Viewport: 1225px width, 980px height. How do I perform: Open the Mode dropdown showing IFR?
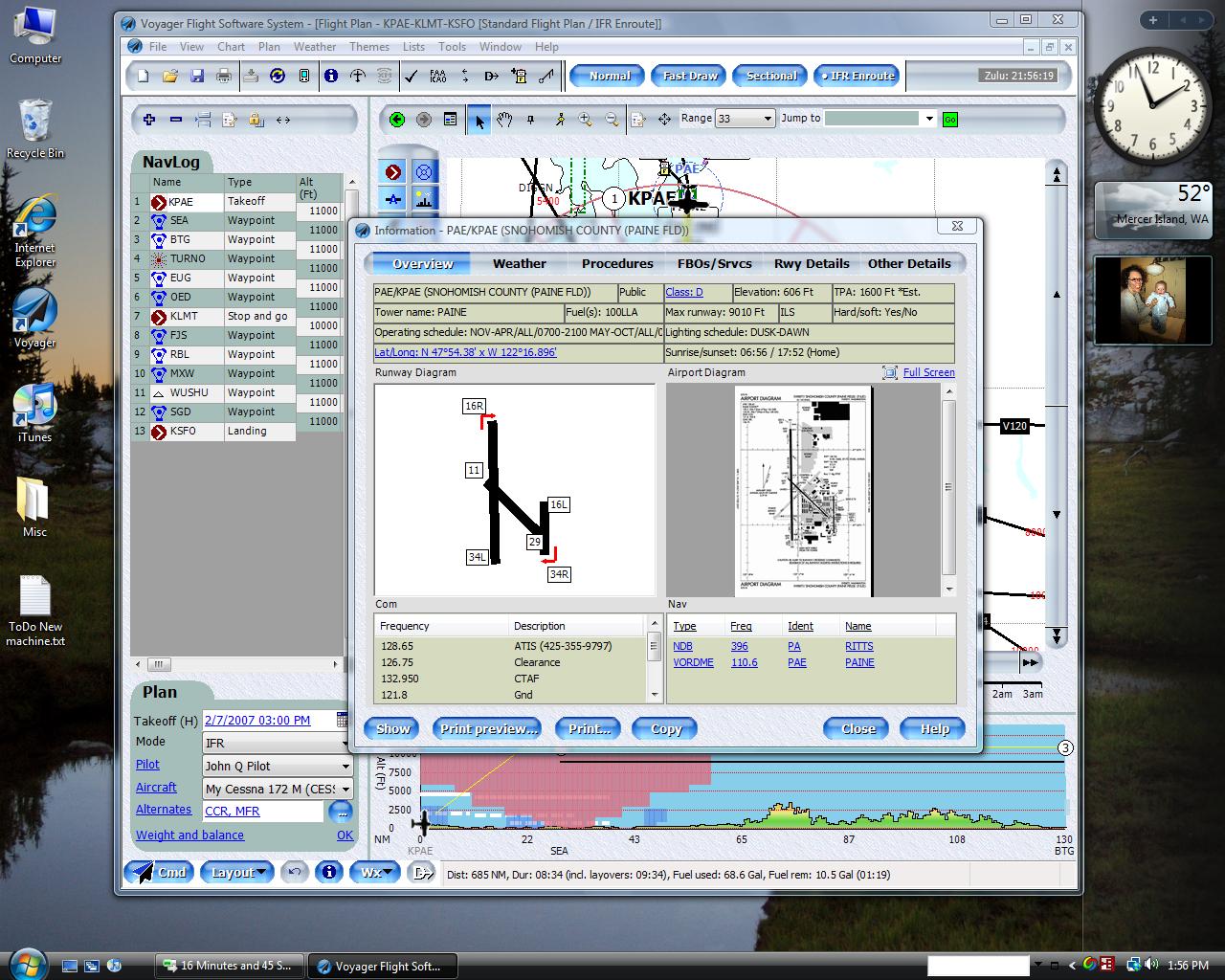[x=276, y=743]
